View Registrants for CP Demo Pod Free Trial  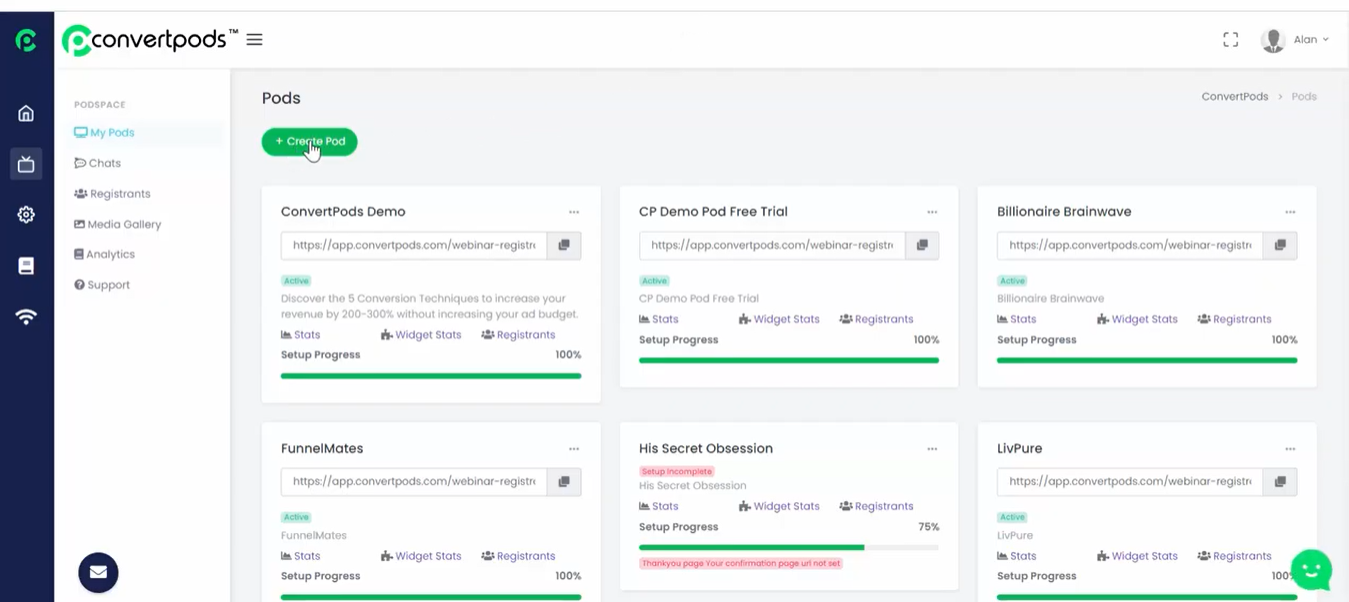[876, 319]
